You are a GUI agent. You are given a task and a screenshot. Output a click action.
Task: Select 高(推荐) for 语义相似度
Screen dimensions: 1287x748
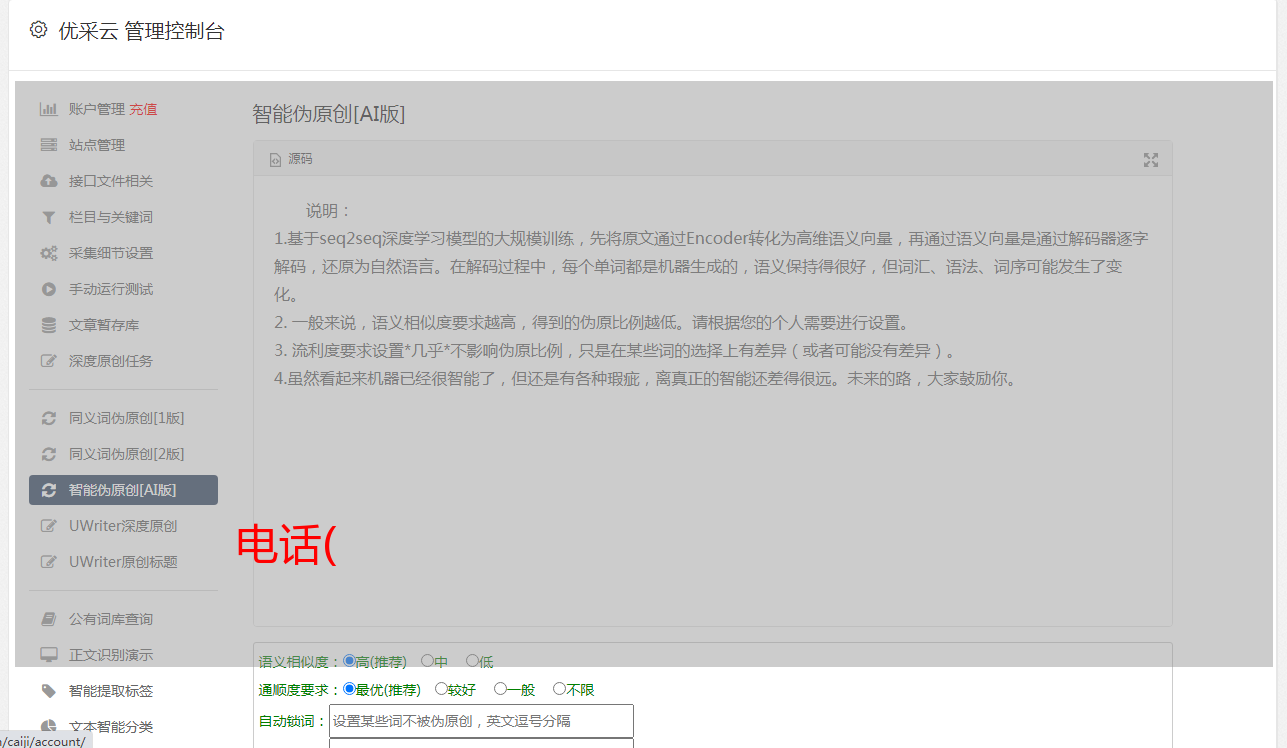pos(349,661)
